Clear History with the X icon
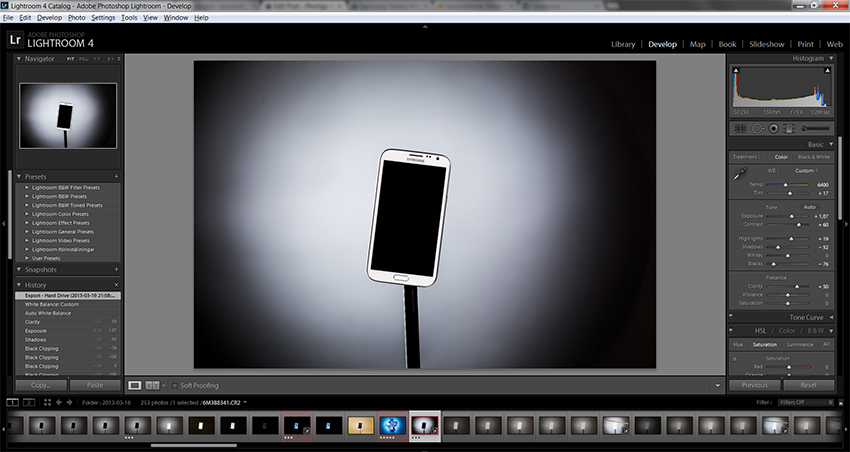The height and width of the screenshot is (452, 850). click(x=116, y=285)
